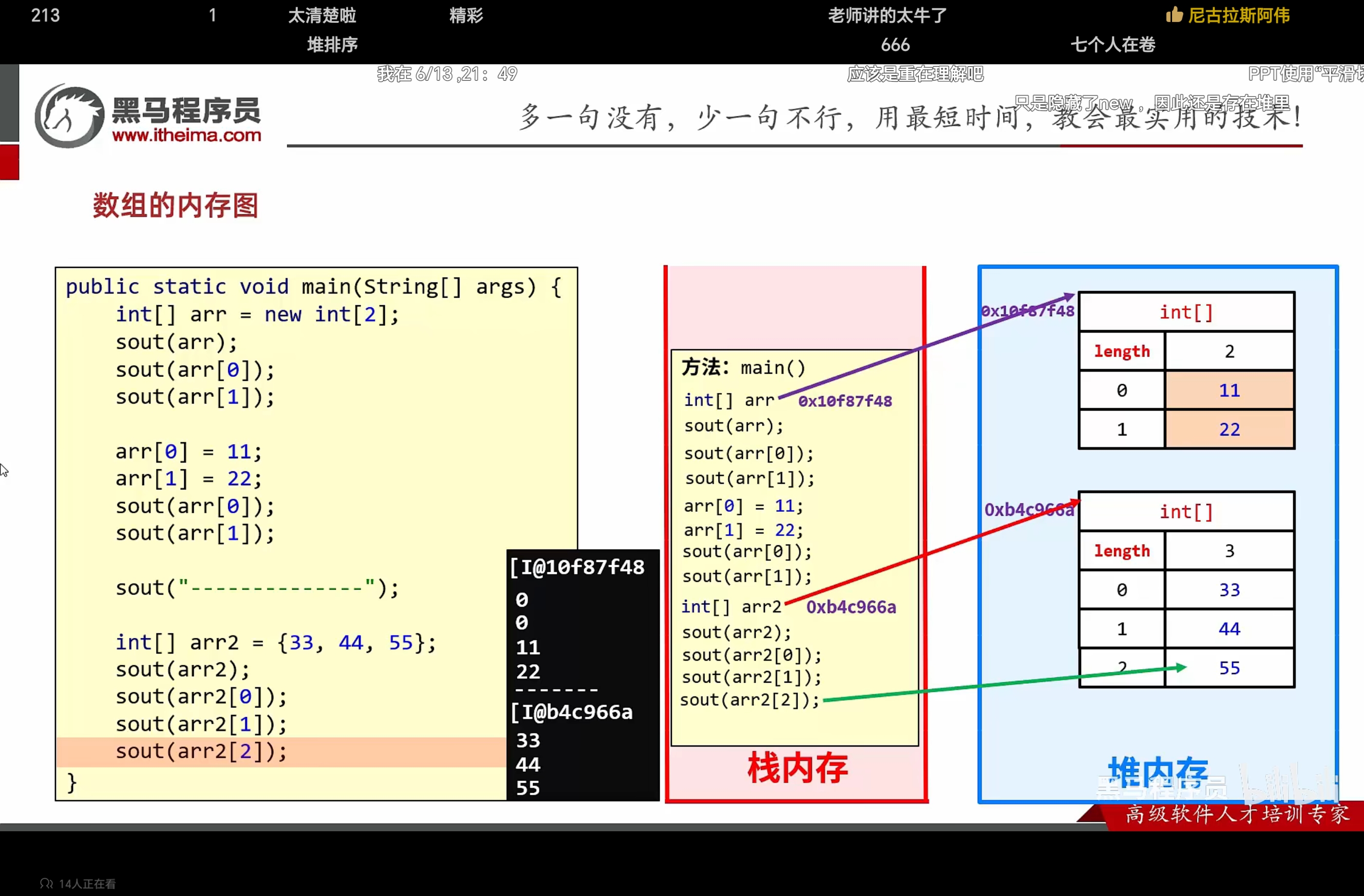Click the 堆排序 danmaku comment
The height and width of the screenshot is (896, 1364).
click(x=332, y=45)
